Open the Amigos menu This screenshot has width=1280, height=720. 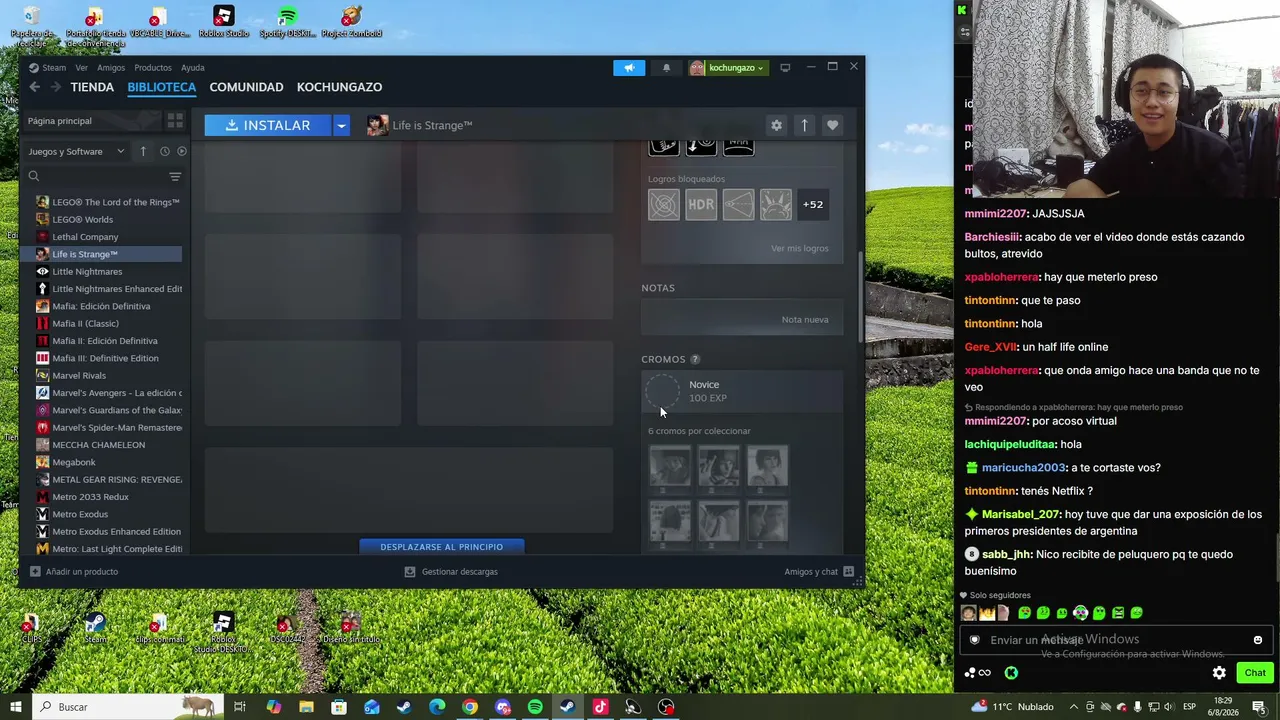pos(111,68)
